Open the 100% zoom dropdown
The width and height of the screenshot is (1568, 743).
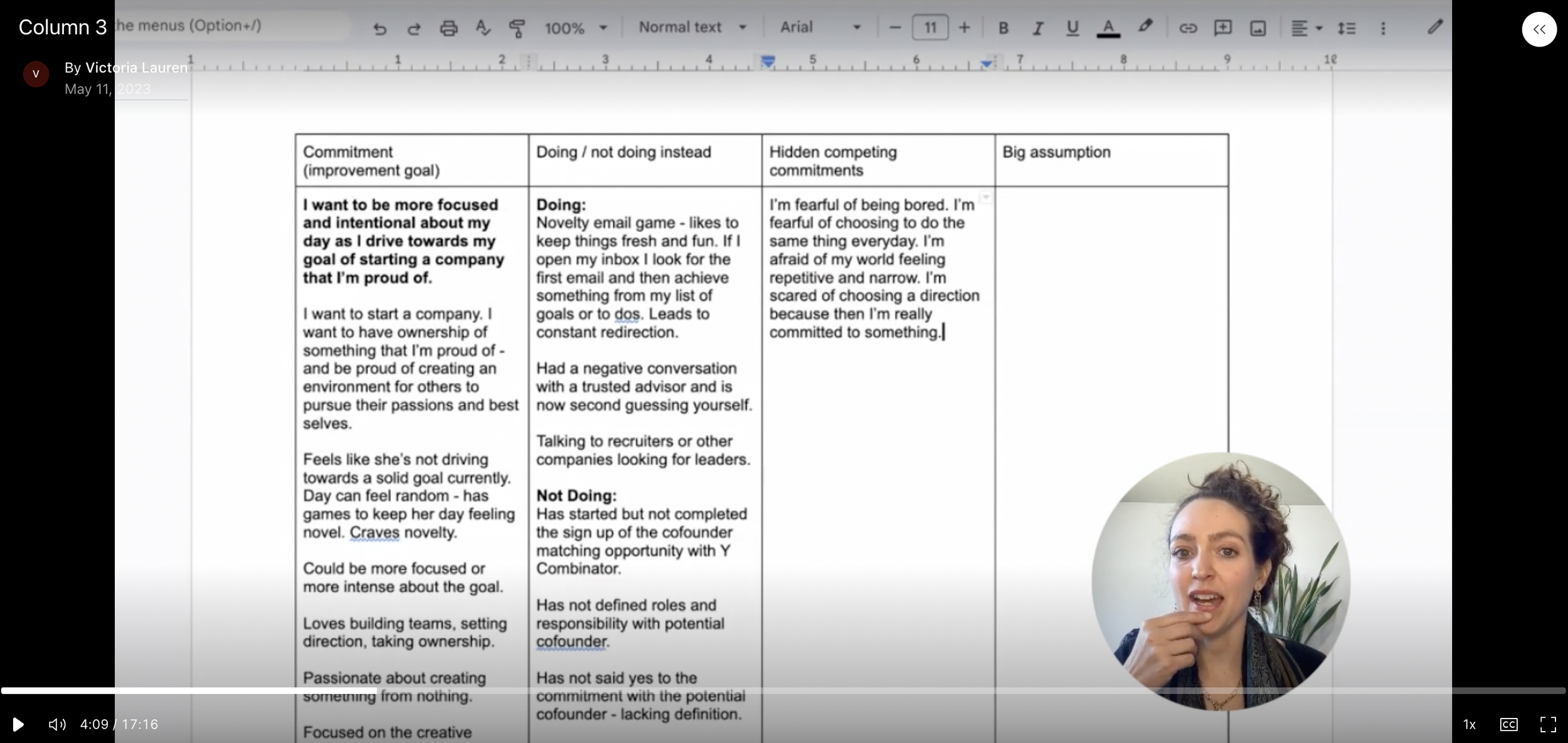tap(576, 28)
